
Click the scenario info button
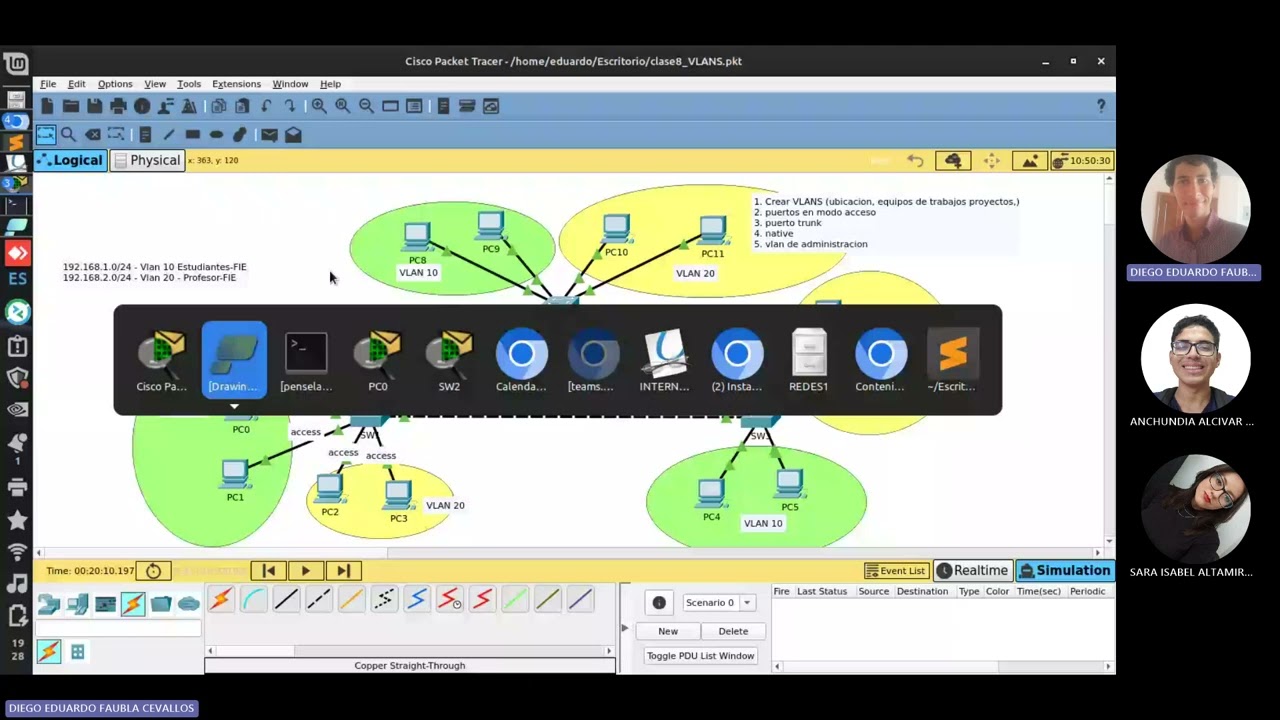click(659, 603)
